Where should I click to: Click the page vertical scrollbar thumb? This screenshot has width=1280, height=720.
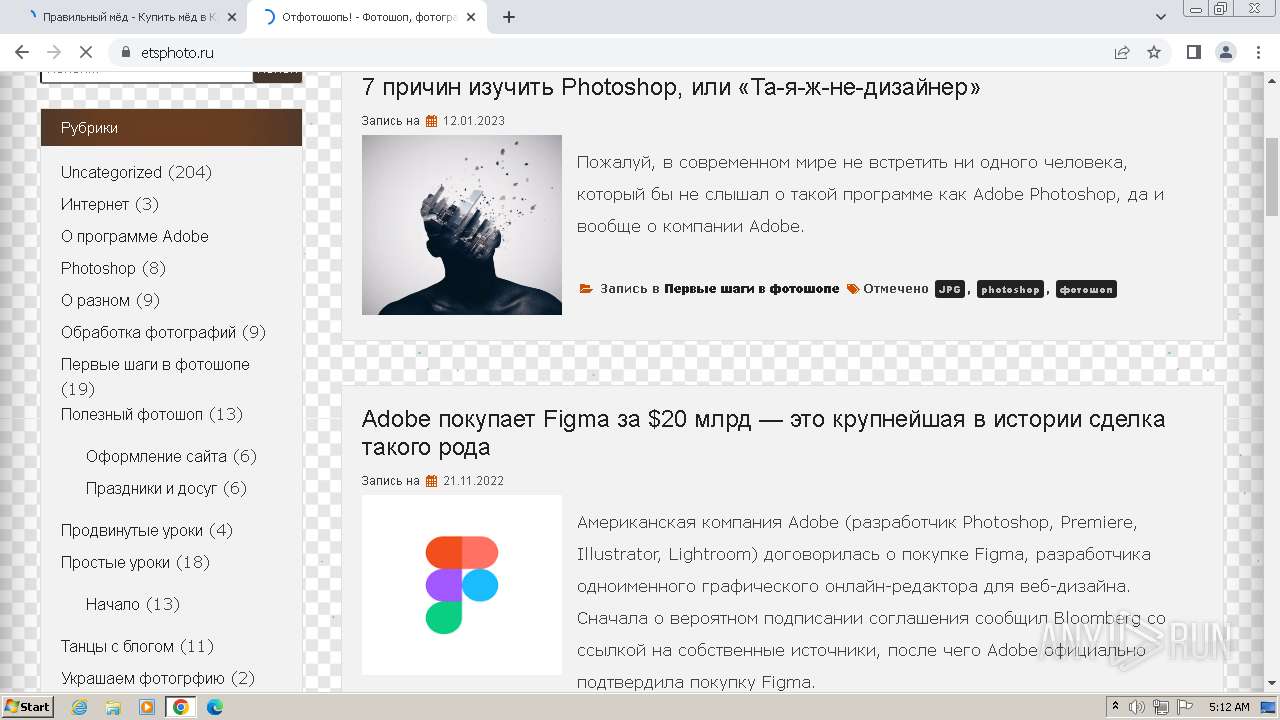point(1272,177)
